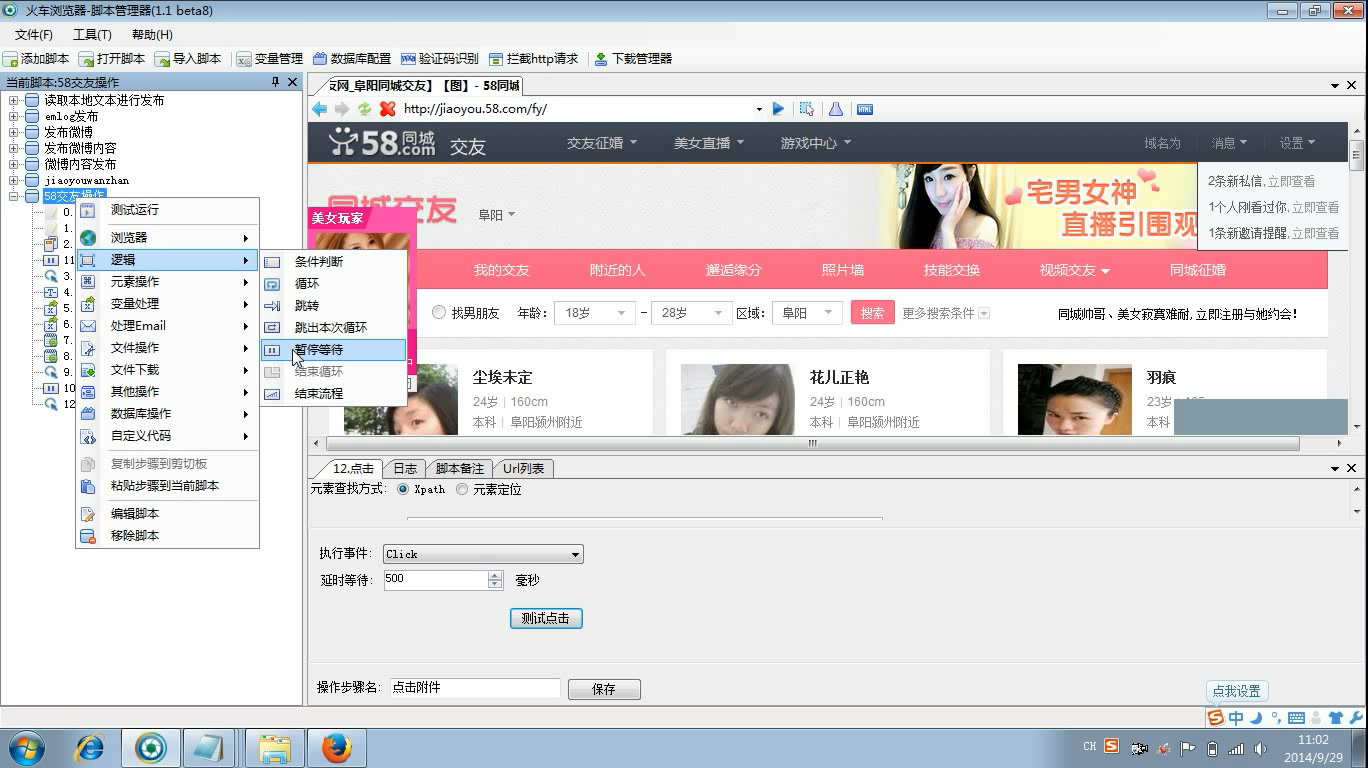
Task: Pin the script panel with pushpin icon
Action: click(x=276, y=82)
